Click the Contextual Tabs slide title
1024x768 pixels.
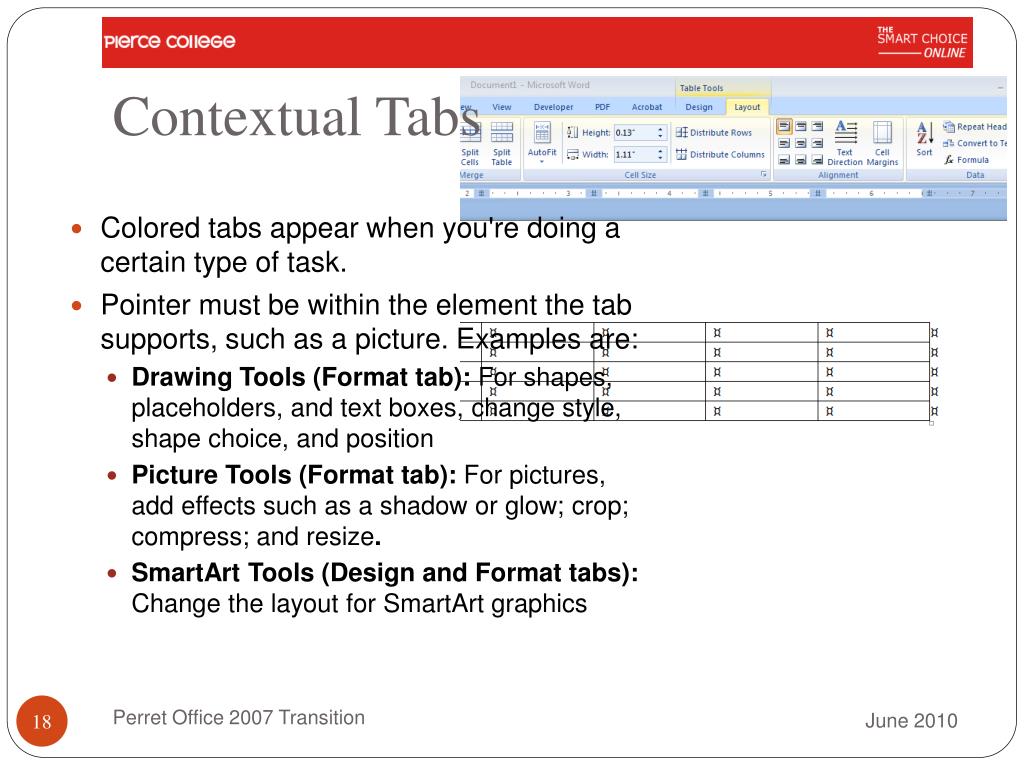point(296,117)
